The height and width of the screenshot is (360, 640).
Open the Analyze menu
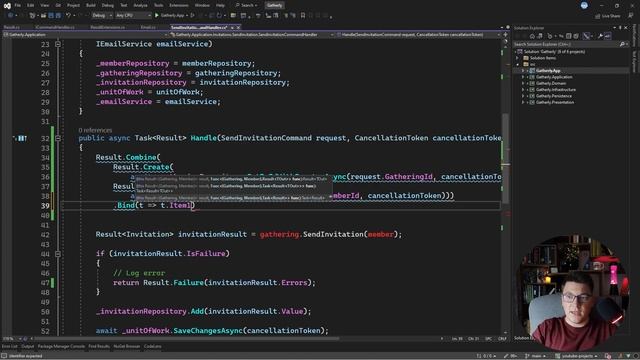(140, 5)
